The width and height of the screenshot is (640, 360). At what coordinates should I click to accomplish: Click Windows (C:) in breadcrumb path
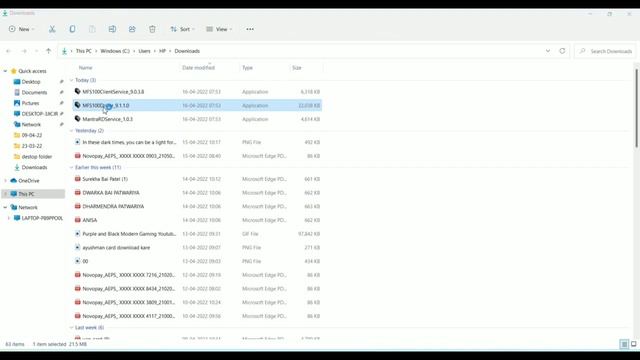(115, 51)
